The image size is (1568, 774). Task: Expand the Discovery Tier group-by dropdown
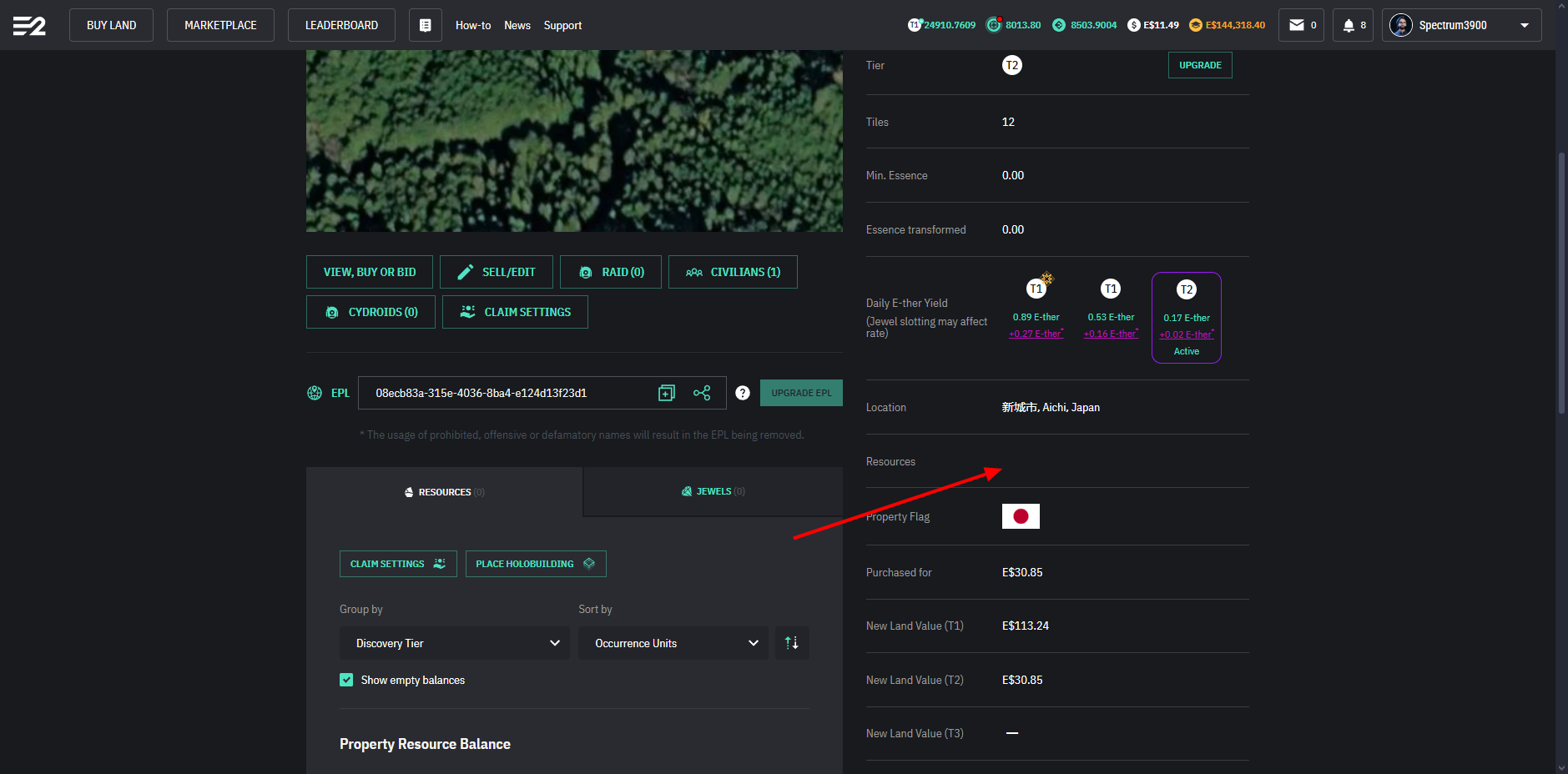(454, 643)
